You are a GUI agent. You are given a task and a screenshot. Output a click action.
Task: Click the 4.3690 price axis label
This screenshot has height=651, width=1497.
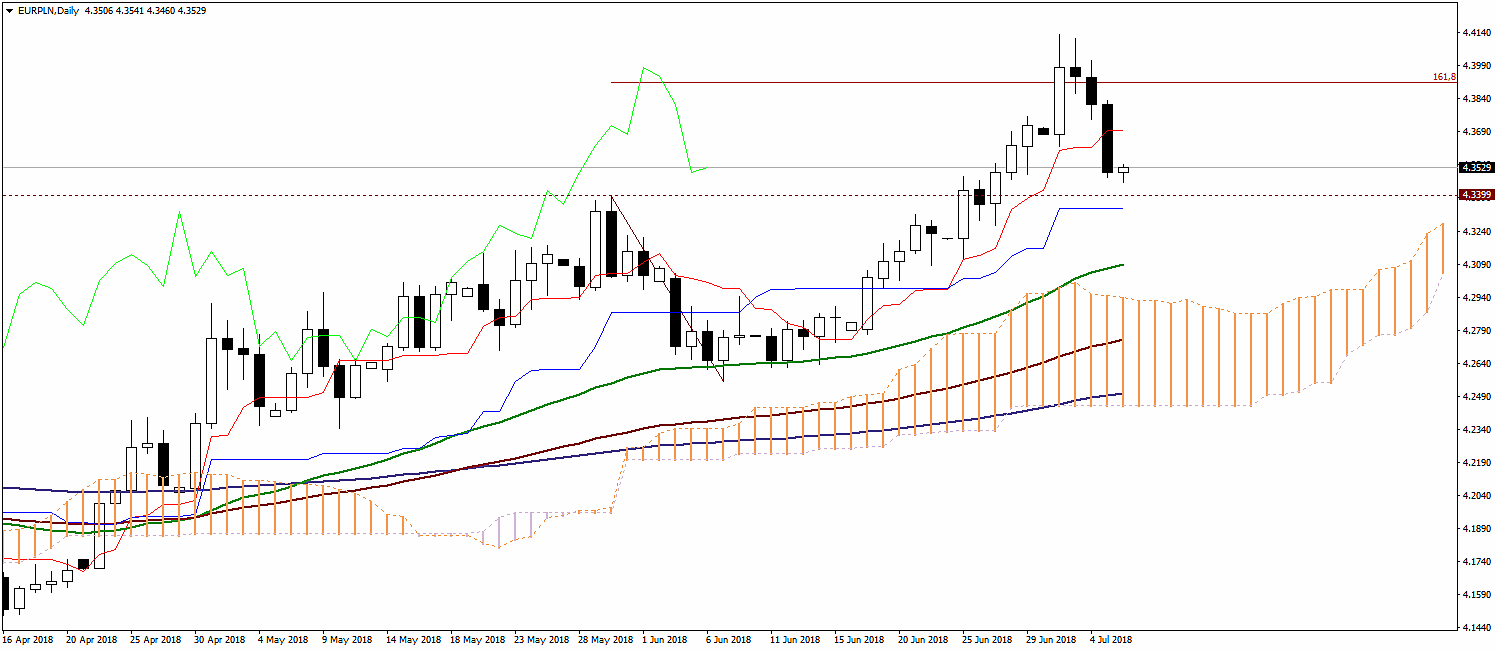tap(1475, 132)
